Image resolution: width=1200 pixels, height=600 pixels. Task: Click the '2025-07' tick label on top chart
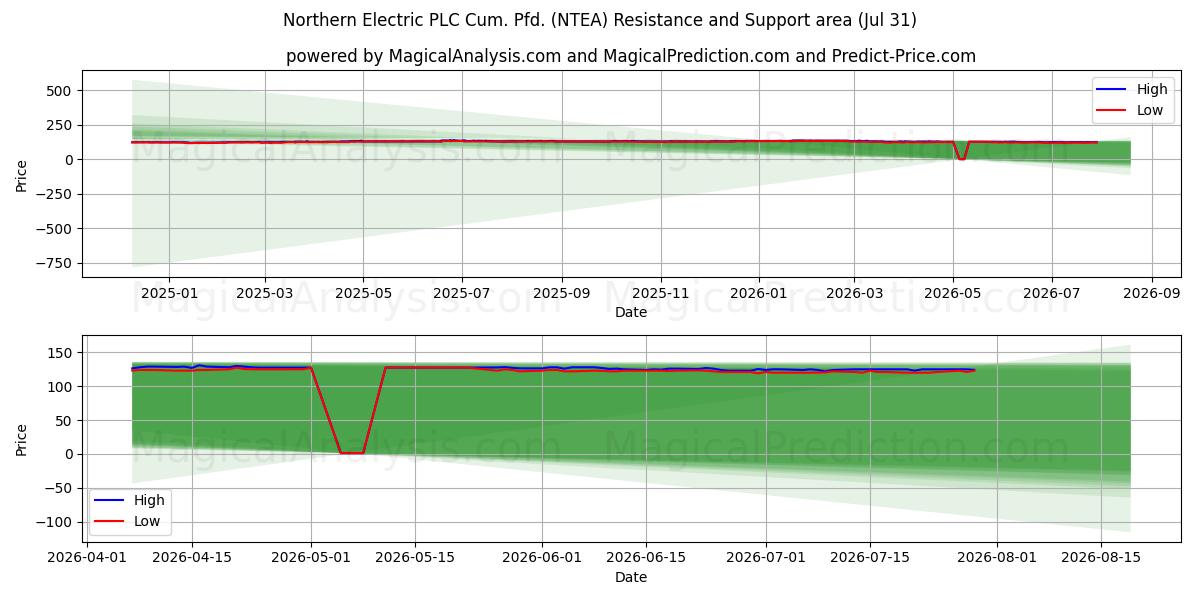tap(461, 292)
